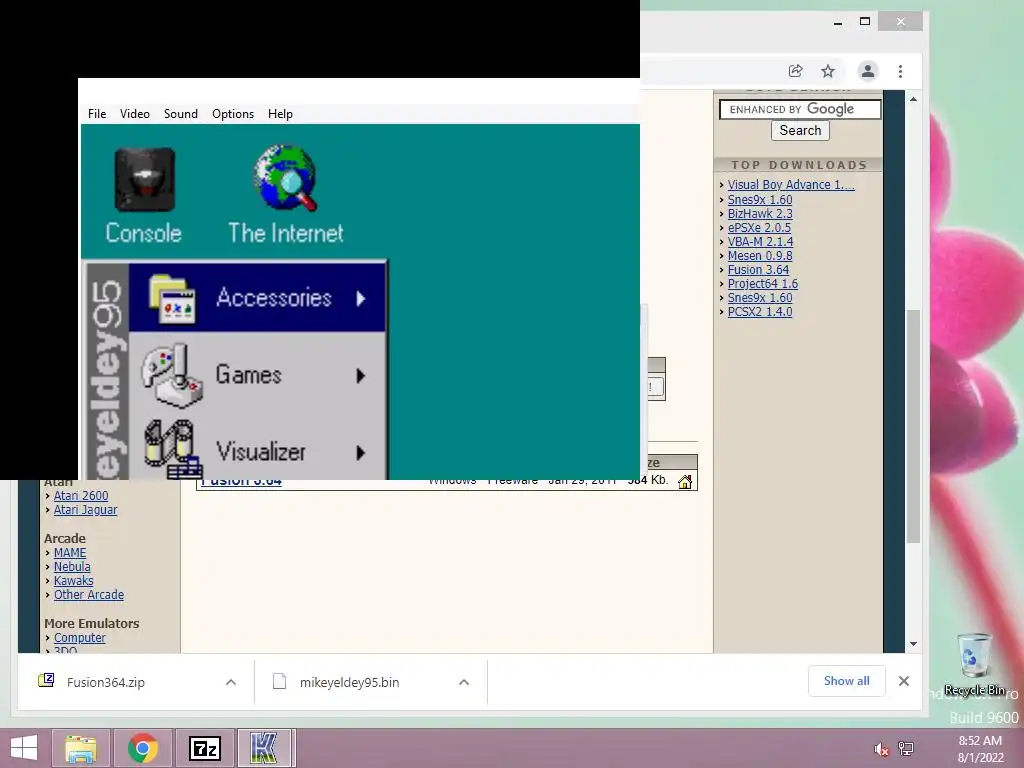
Task: Open the downloaded Fusion364.zip file
Action: pos(105,682)
